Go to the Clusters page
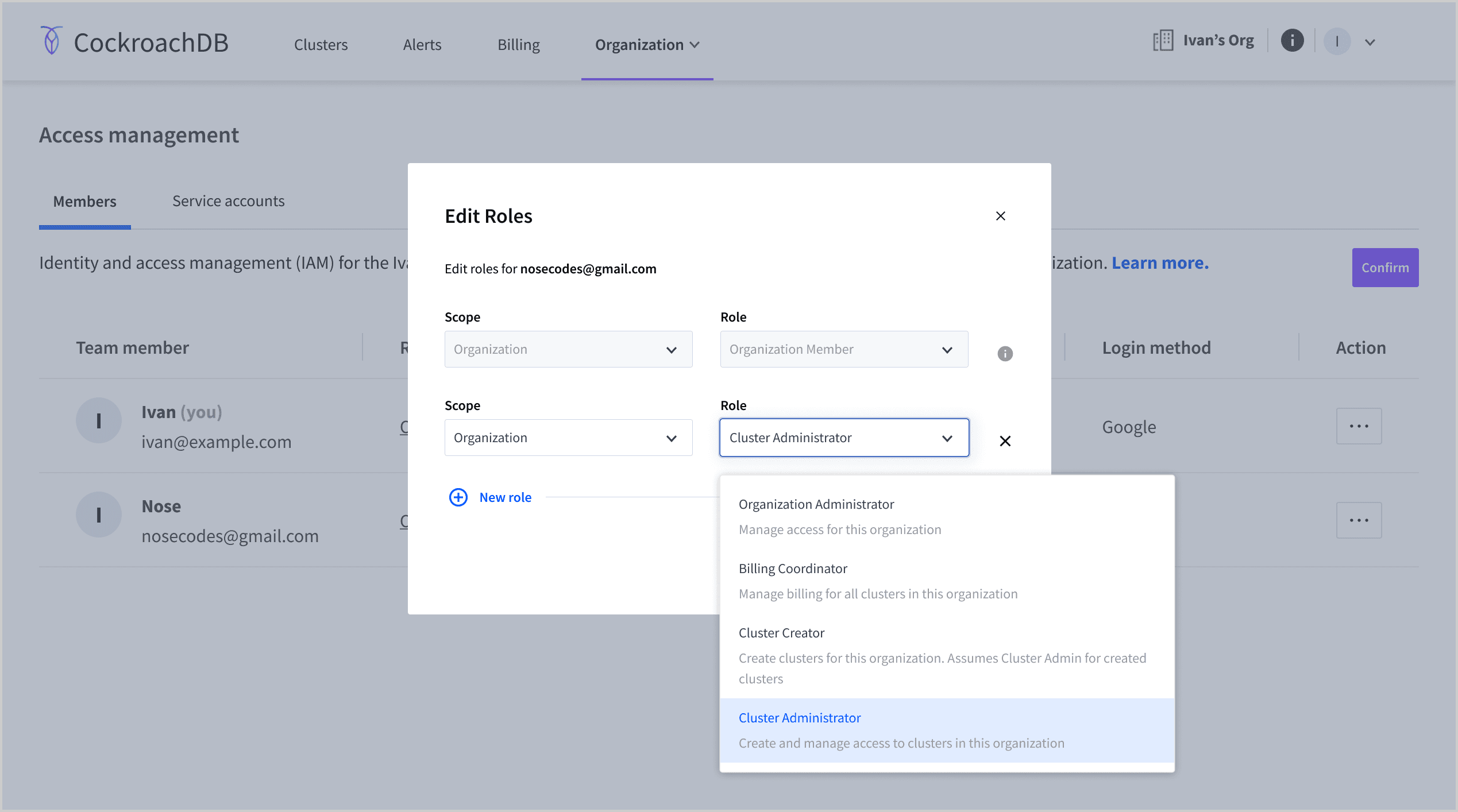Viewport: 1458px width, 812px height. 321,45
